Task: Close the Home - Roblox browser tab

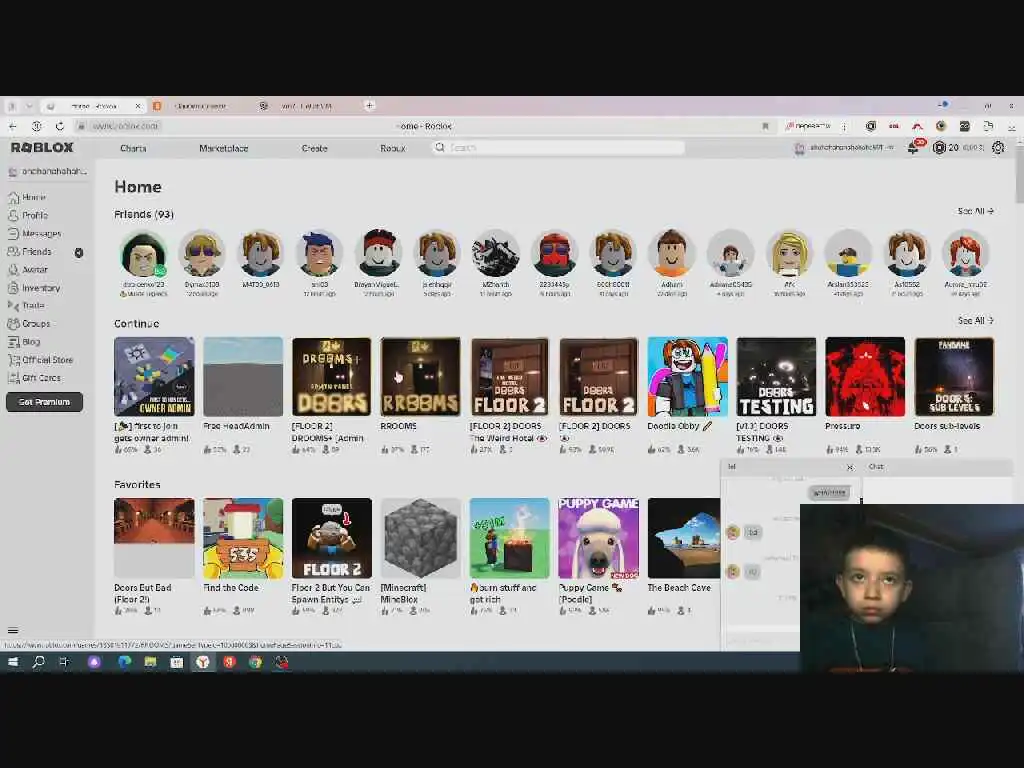Action: tap(138, 106)
